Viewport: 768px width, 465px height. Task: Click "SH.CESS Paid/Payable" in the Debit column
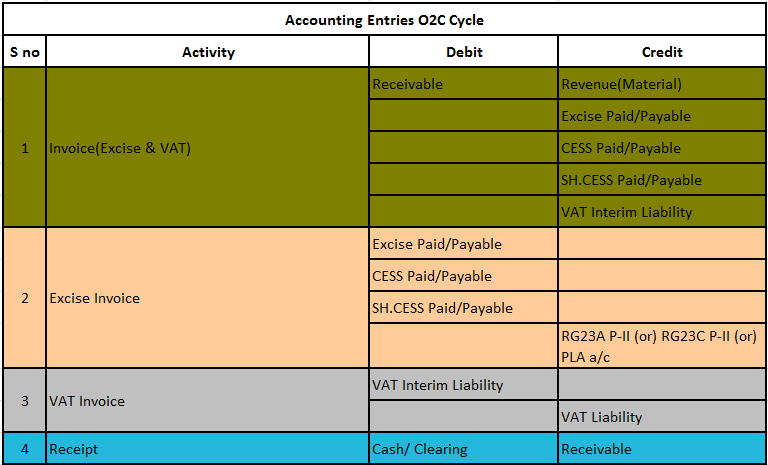point(463,307)
